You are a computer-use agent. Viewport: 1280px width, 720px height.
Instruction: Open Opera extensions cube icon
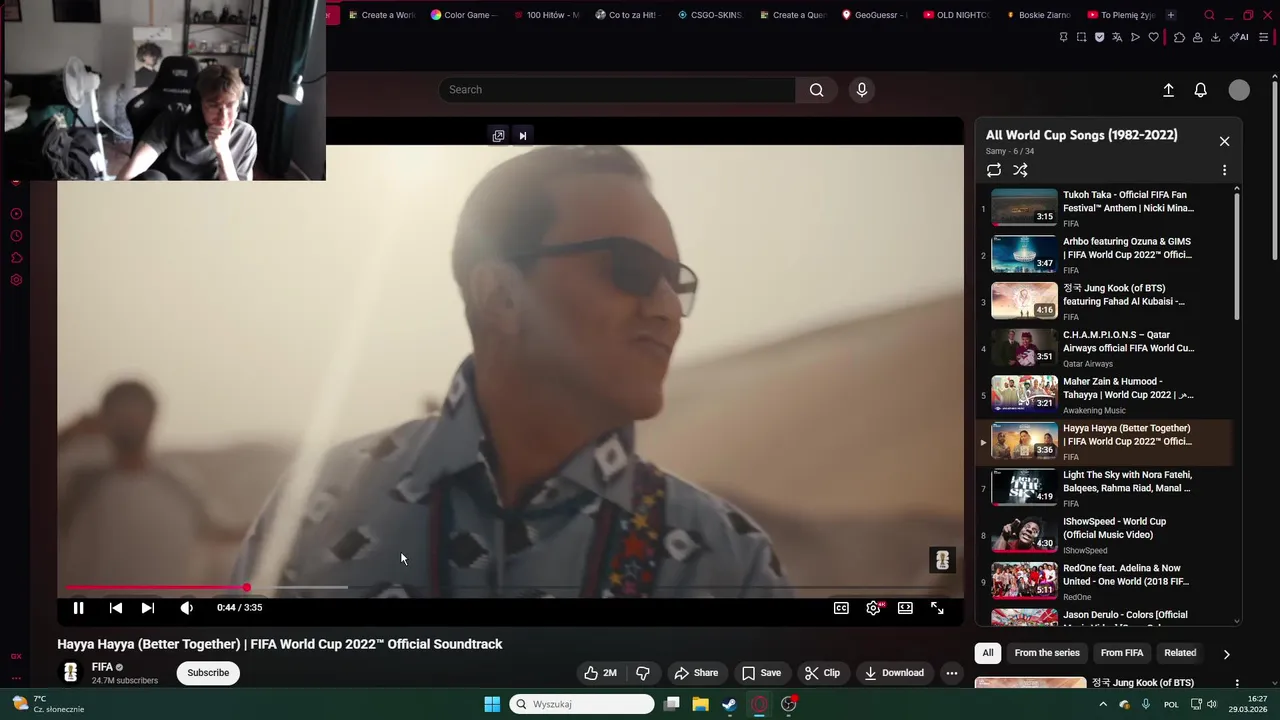(1179, 37)
